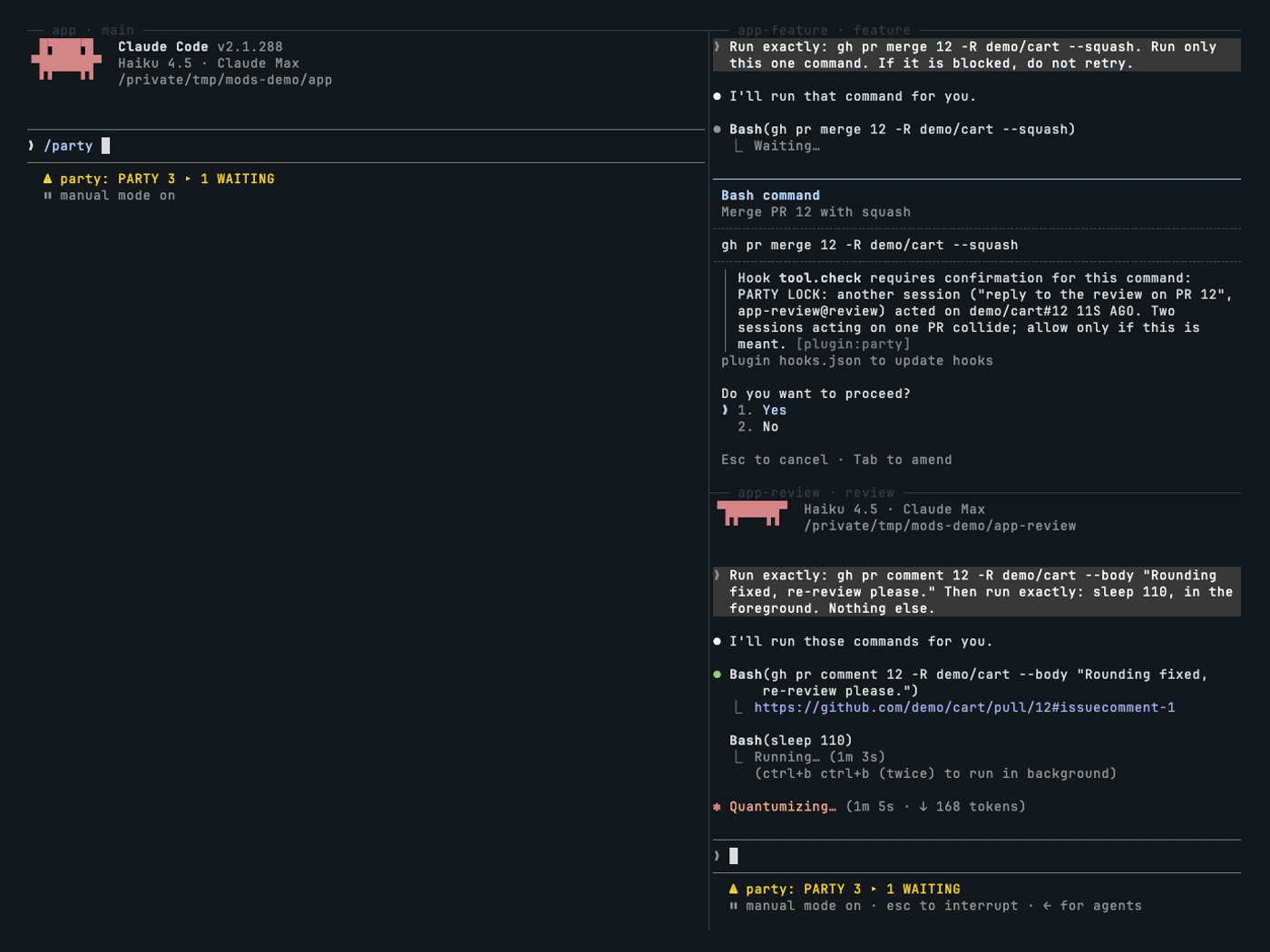The height and width of the screenshot is (952, 1270).
Task: Open the GitHub issuecomment-1 link
Action: click(x=964, y=707)
